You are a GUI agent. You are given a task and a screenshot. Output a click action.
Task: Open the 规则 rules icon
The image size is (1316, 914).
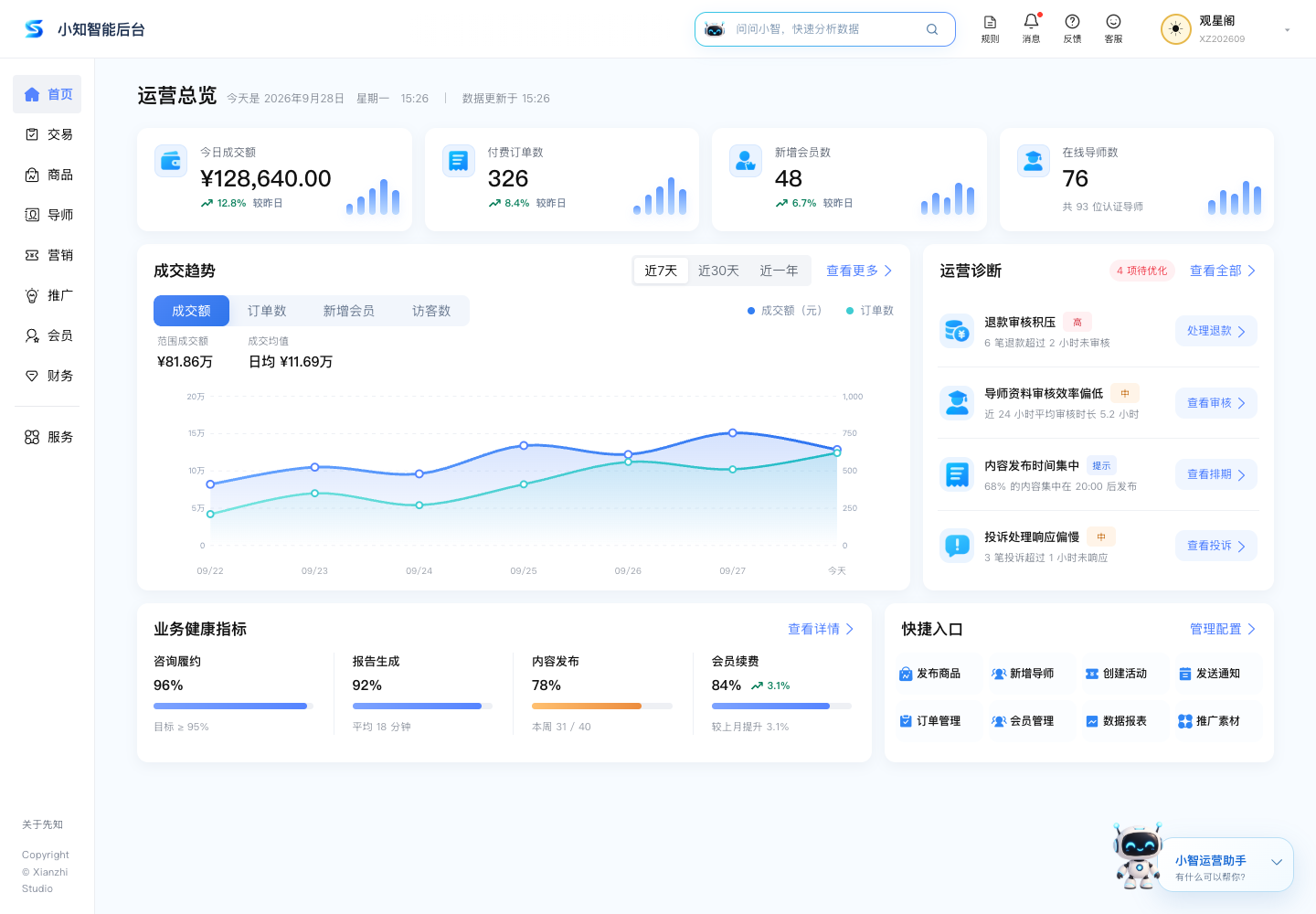(990, 28)
